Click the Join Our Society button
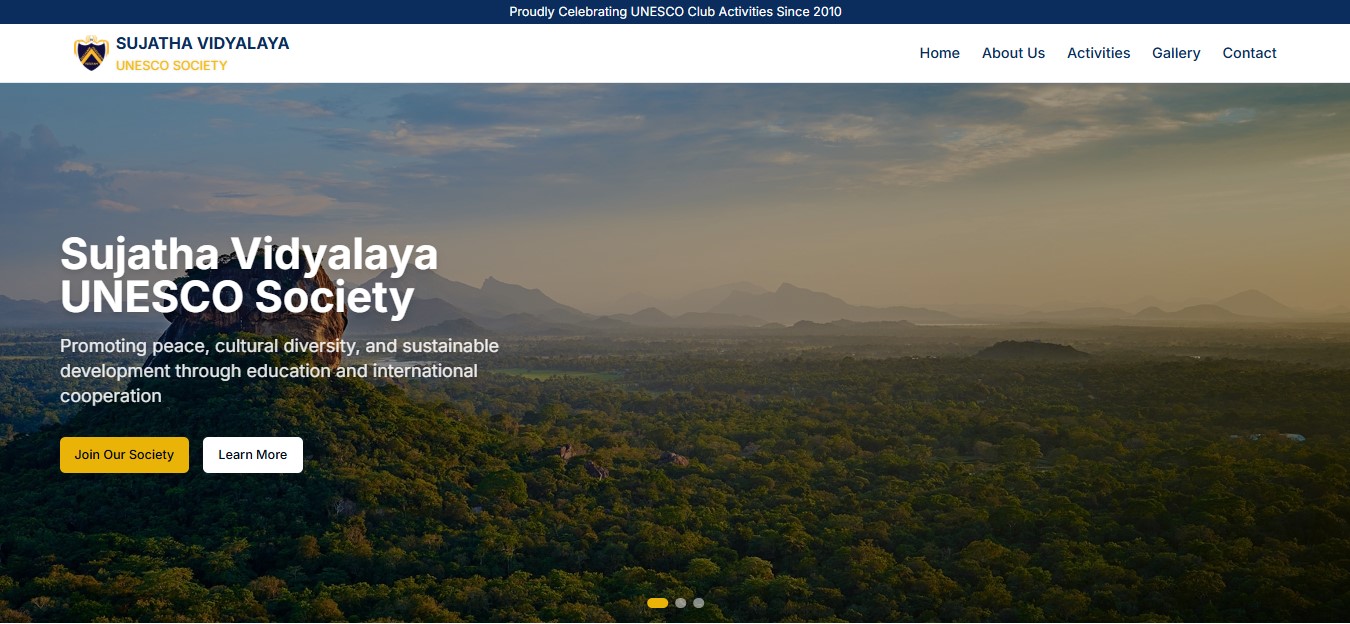Image resolution: width=1350 pixels, height=624 pixels. click(x=124, y=454)
